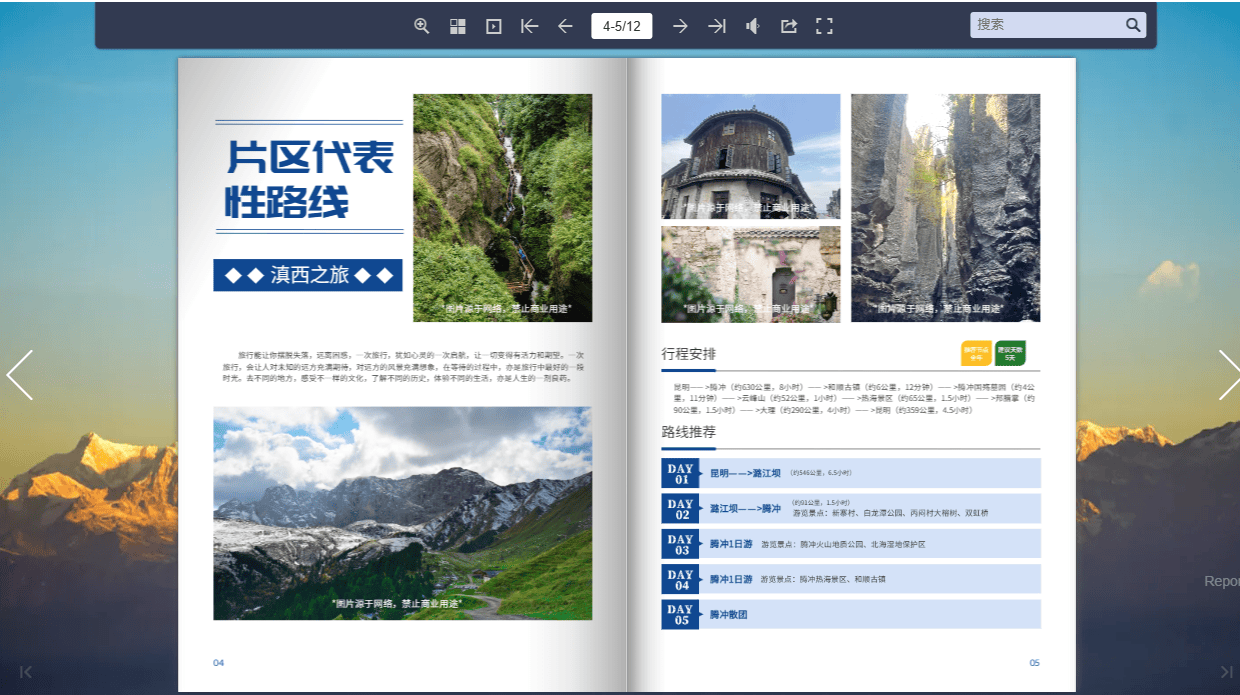Viewport: 1240px width, 695px height.
Task: Start auto-flip slideshow playback
Action: [x=493, y=26]
